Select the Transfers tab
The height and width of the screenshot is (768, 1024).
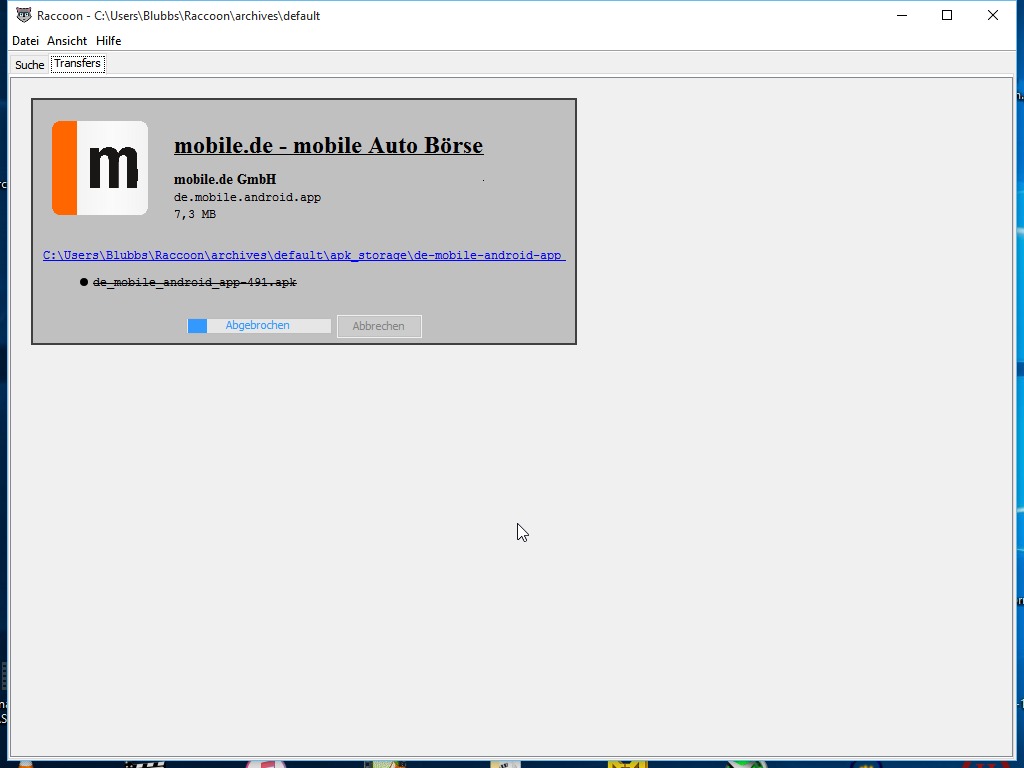(78, 63)
